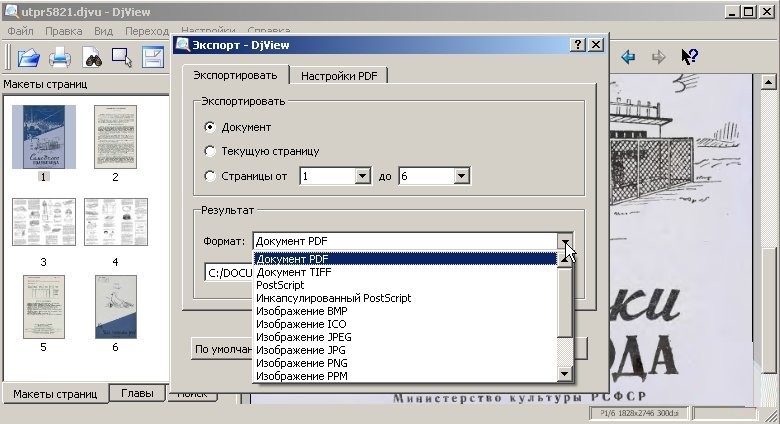780x424 pixels.
Task: Open search with the binoculars icon
Action: pyautogui.click(x=92, y=57)
